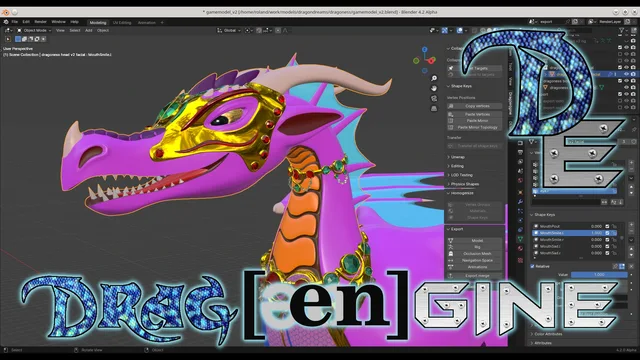Screen dimensions: 640x360
Task: Open the Object Data properties tab icon
Action: pyautogui.click(x=520, y=239)
